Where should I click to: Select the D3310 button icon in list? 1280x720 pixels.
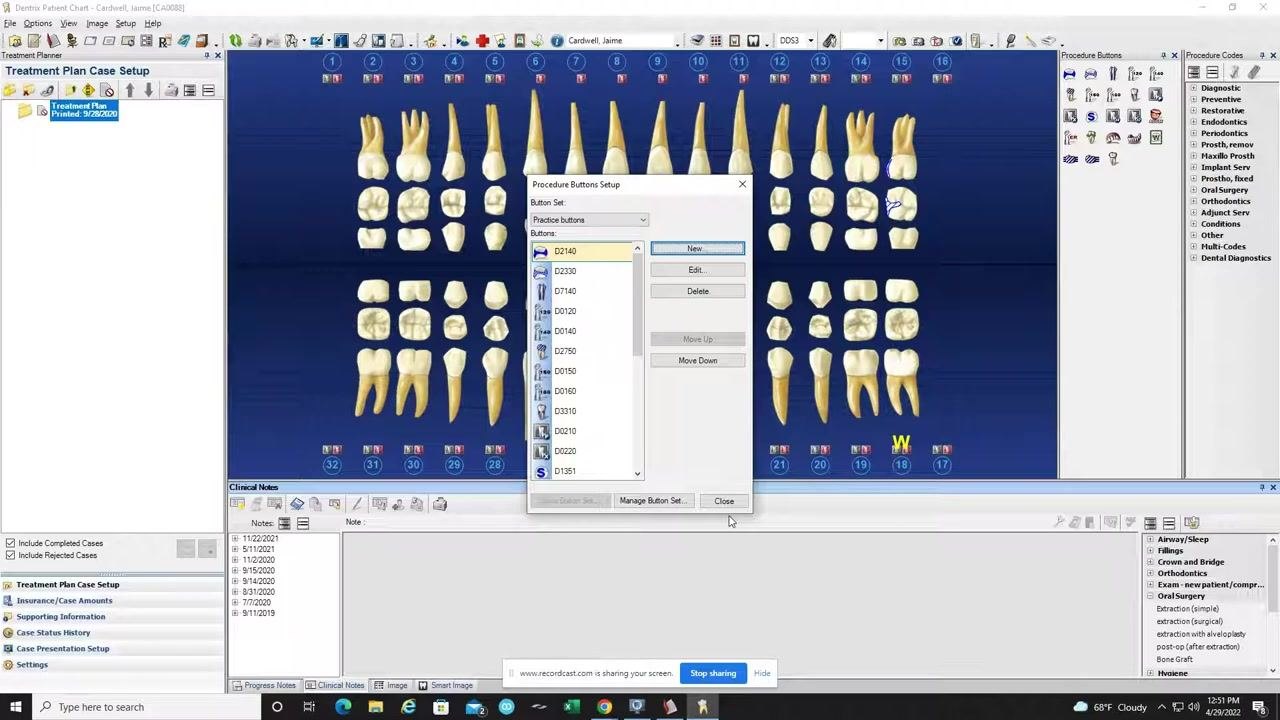pos(541,411)
